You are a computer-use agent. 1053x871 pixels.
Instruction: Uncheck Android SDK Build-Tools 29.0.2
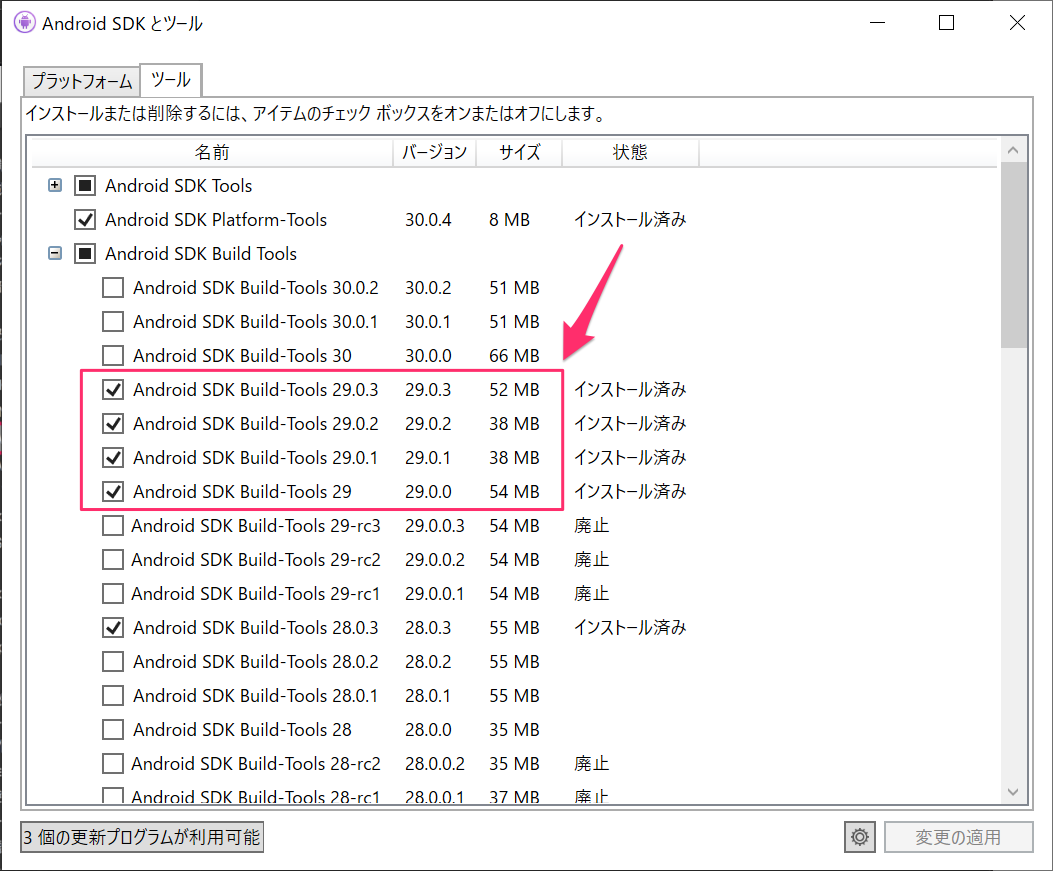click(x=113, y=424)
